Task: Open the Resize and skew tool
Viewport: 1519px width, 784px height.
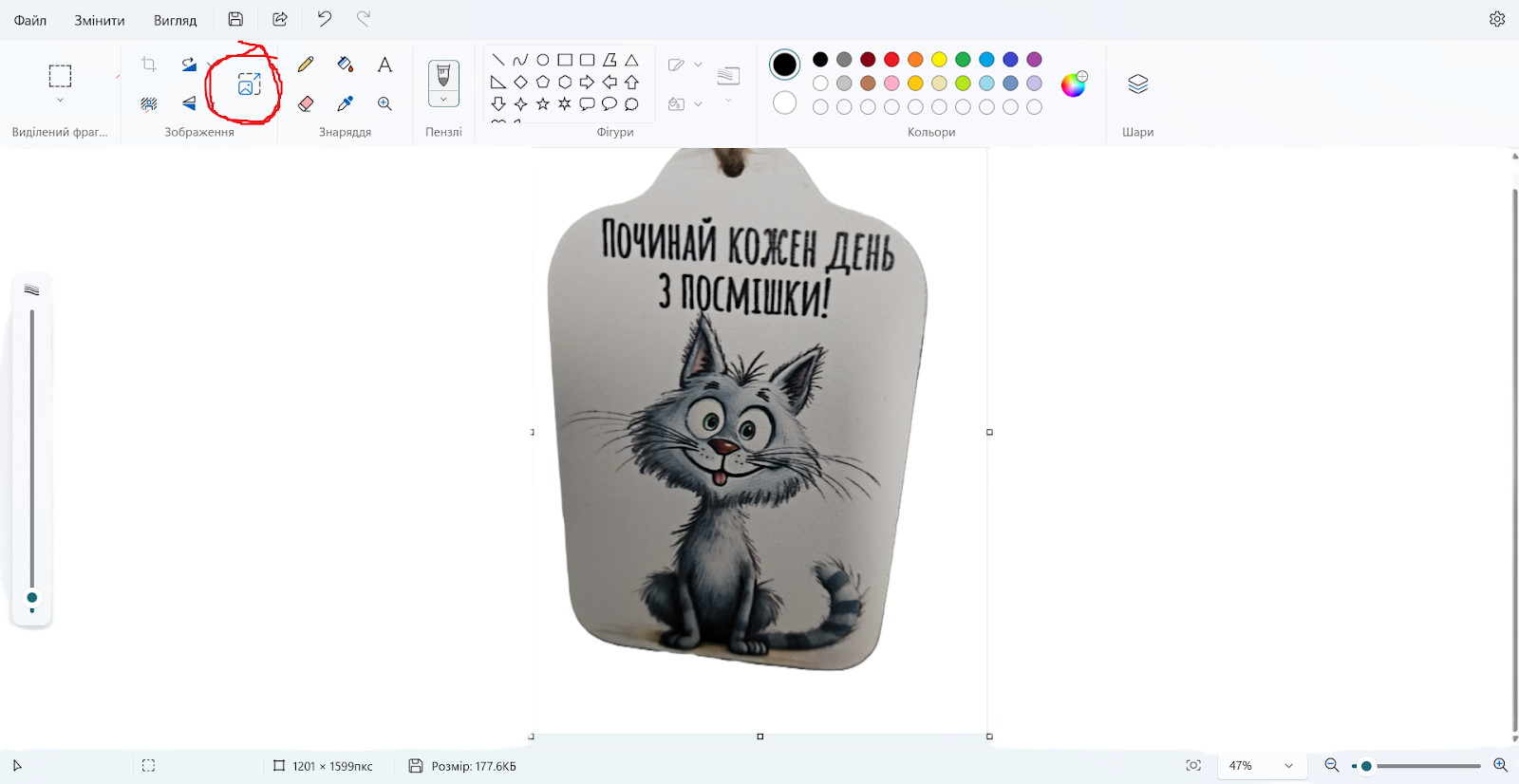Action: coord(249,84)
